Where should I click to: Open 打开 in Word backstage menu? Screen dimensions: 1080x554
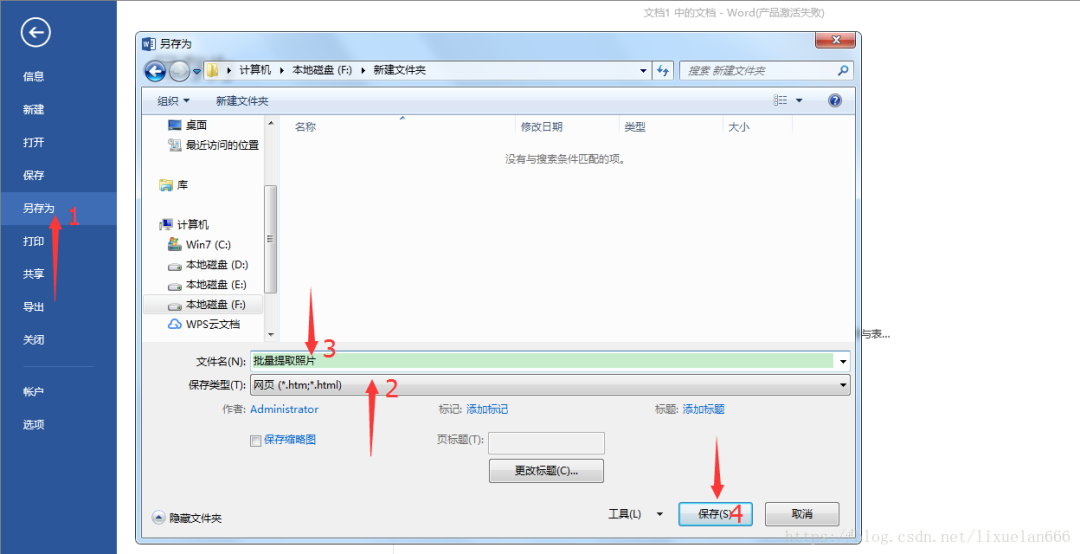tap(34, 143)
